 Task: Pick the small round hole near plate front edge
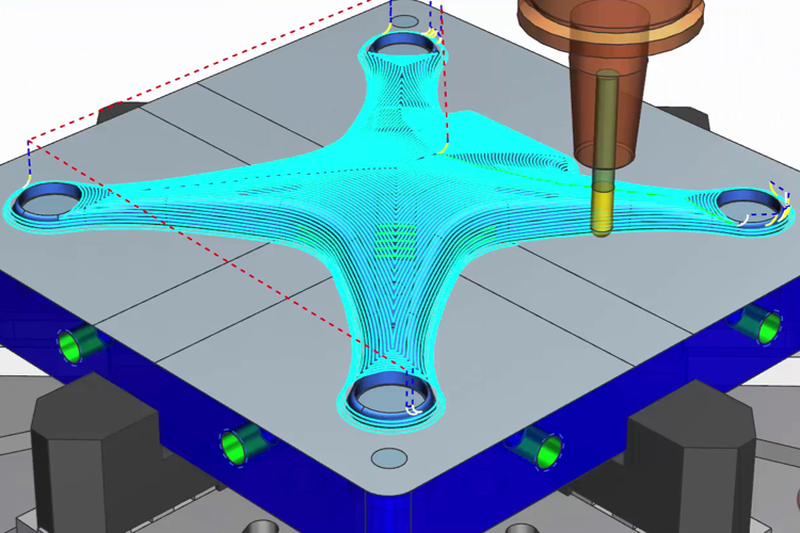point(385,458)
